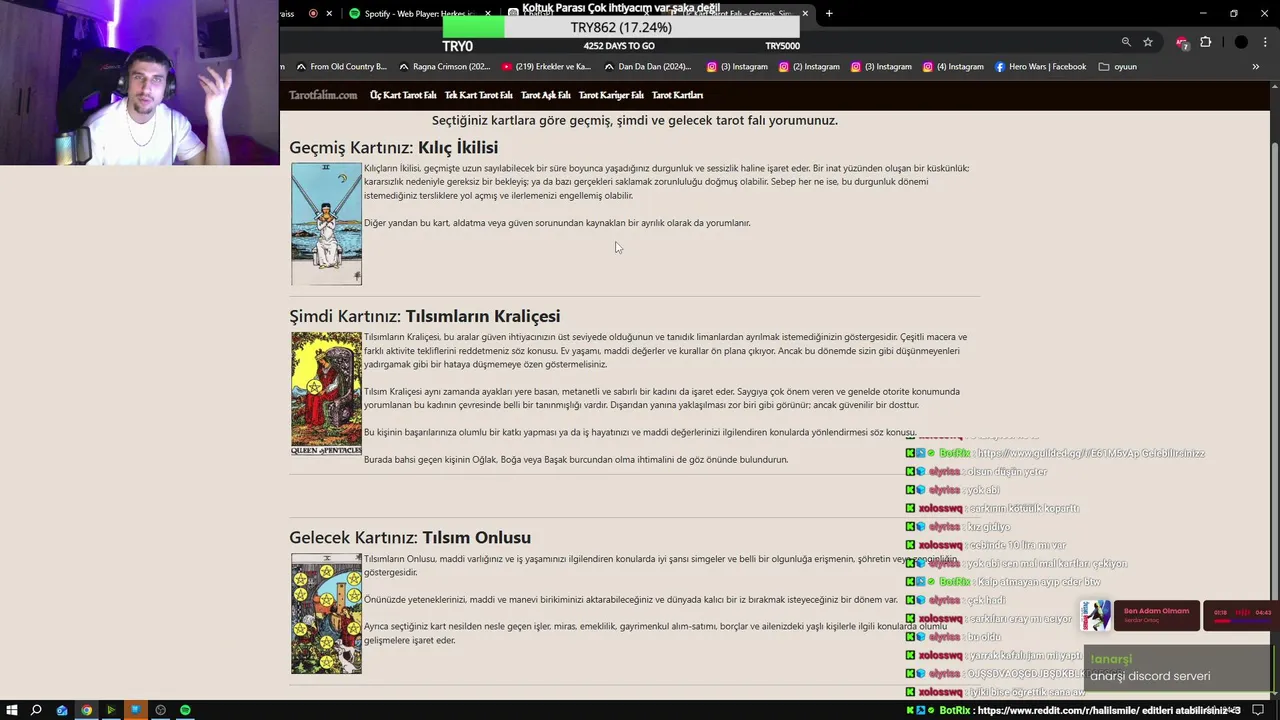1280x720 pixels.
Task: Open the oyuun bookmarks folder
Action: 1118,67
